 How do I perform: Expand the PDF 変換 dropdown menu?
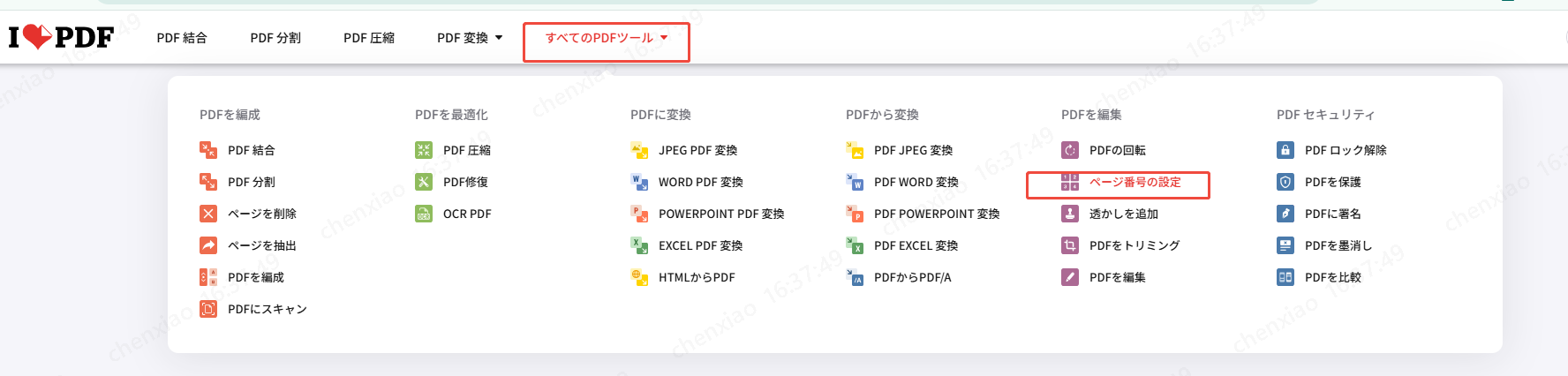[x=470, y=38]
